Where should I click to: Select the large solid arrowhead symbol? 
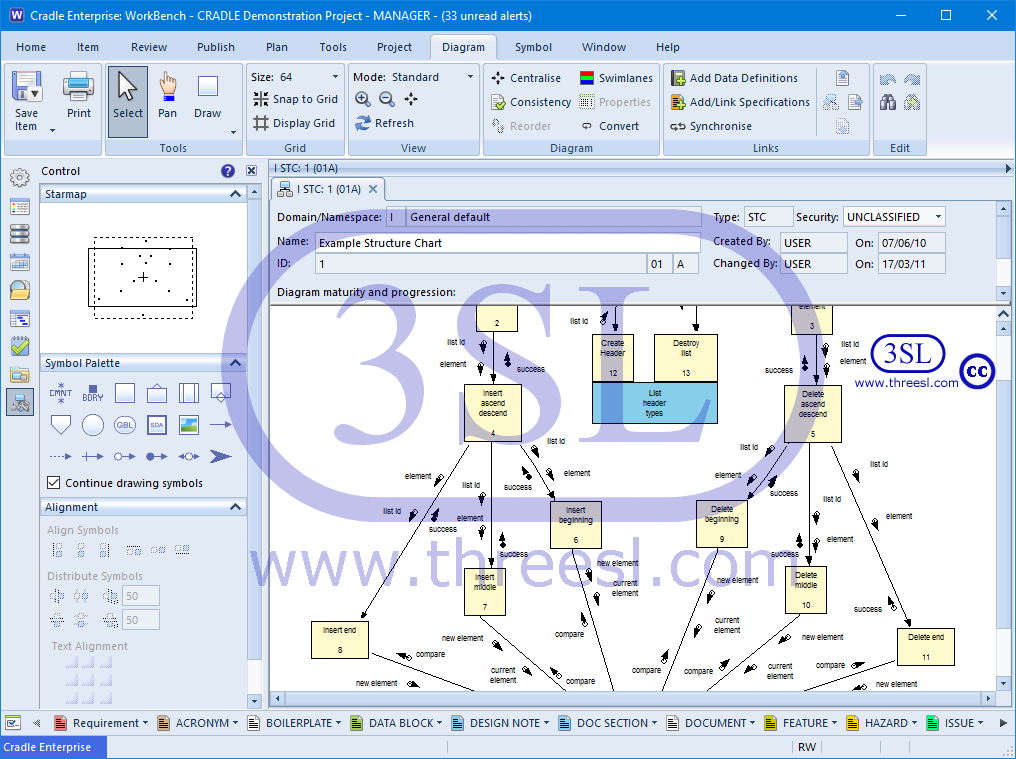(x=220, y=456)
